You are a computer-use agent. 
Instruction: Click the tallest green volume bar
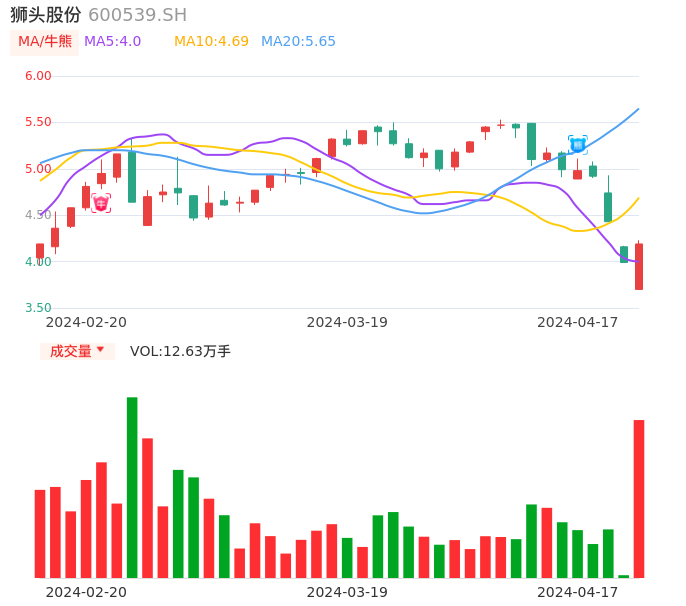pyautogui.click(x=132, y=487)
